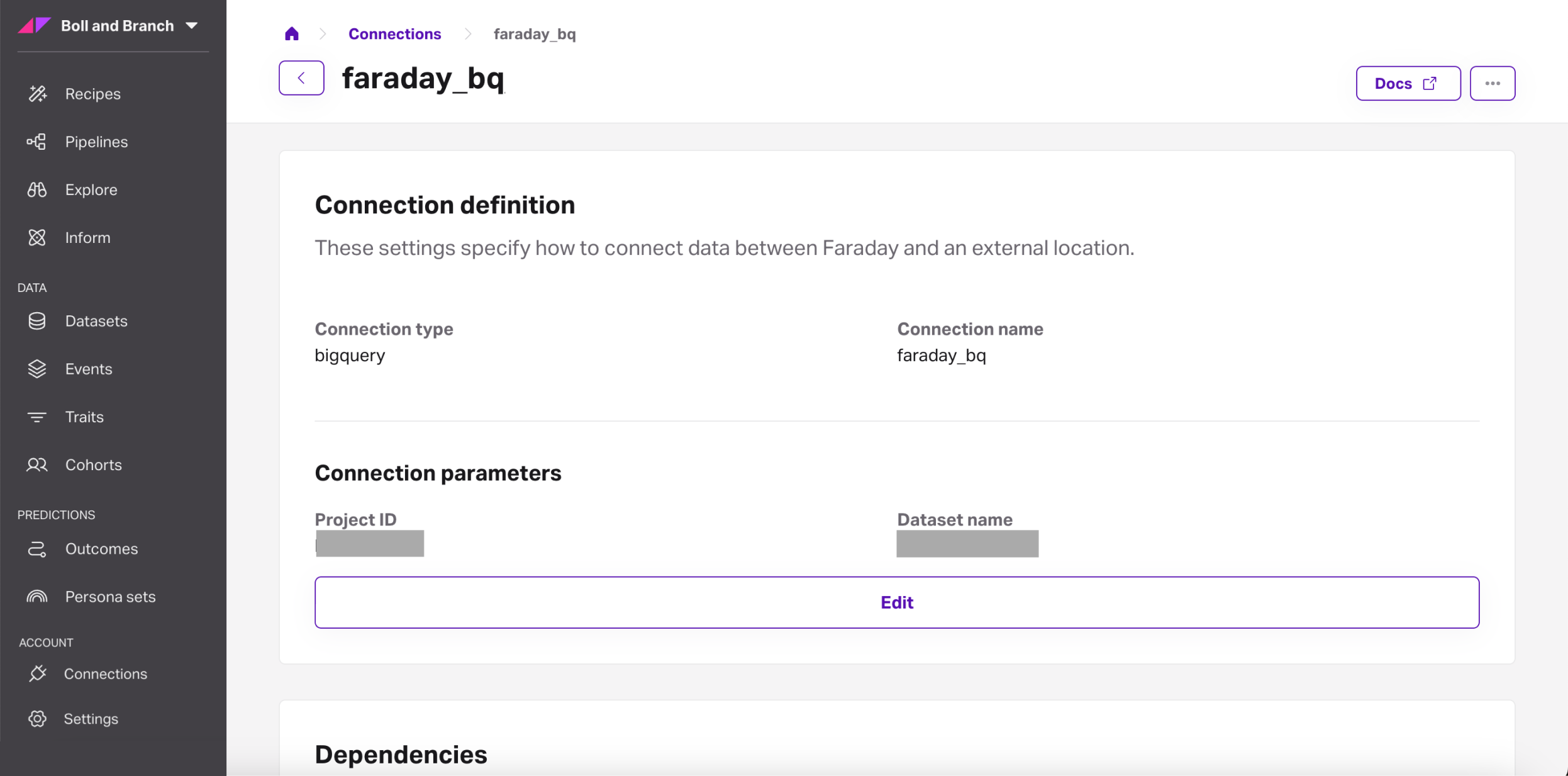Click the Events stacked layers icon
This screenshot has height=776, width=1568.
click(37, 369)
